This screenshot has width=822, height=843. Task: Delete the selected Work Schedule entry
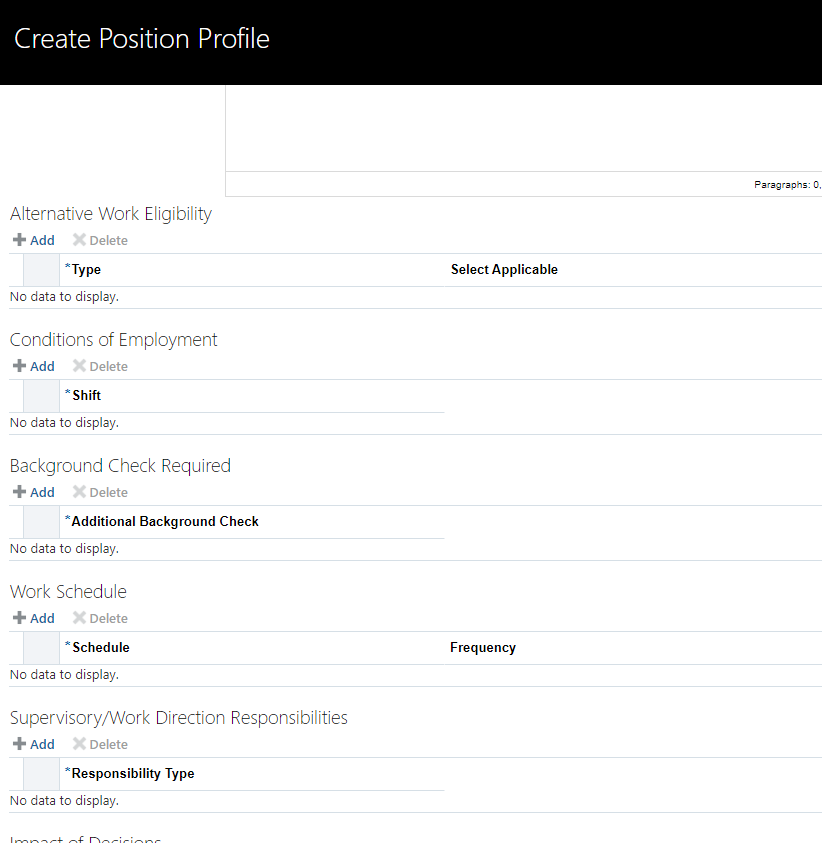[100, 618]
